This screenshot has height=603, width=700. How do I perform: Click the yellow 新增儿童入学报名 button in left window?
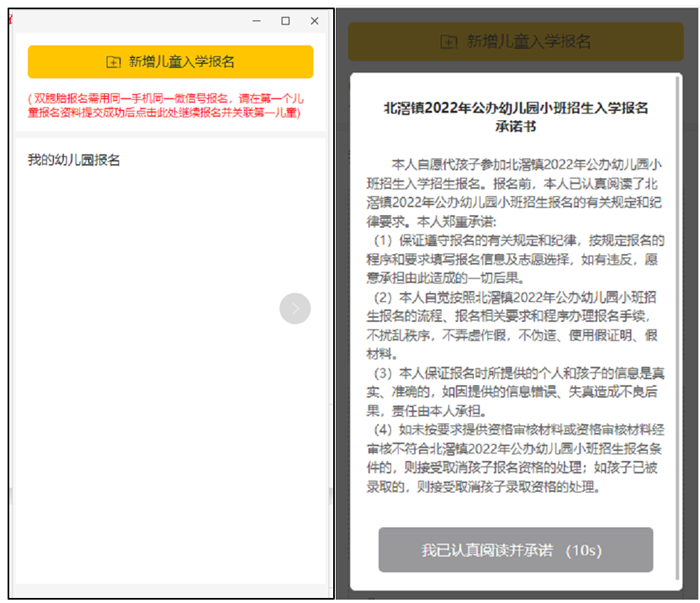click(x=170, y=62)
